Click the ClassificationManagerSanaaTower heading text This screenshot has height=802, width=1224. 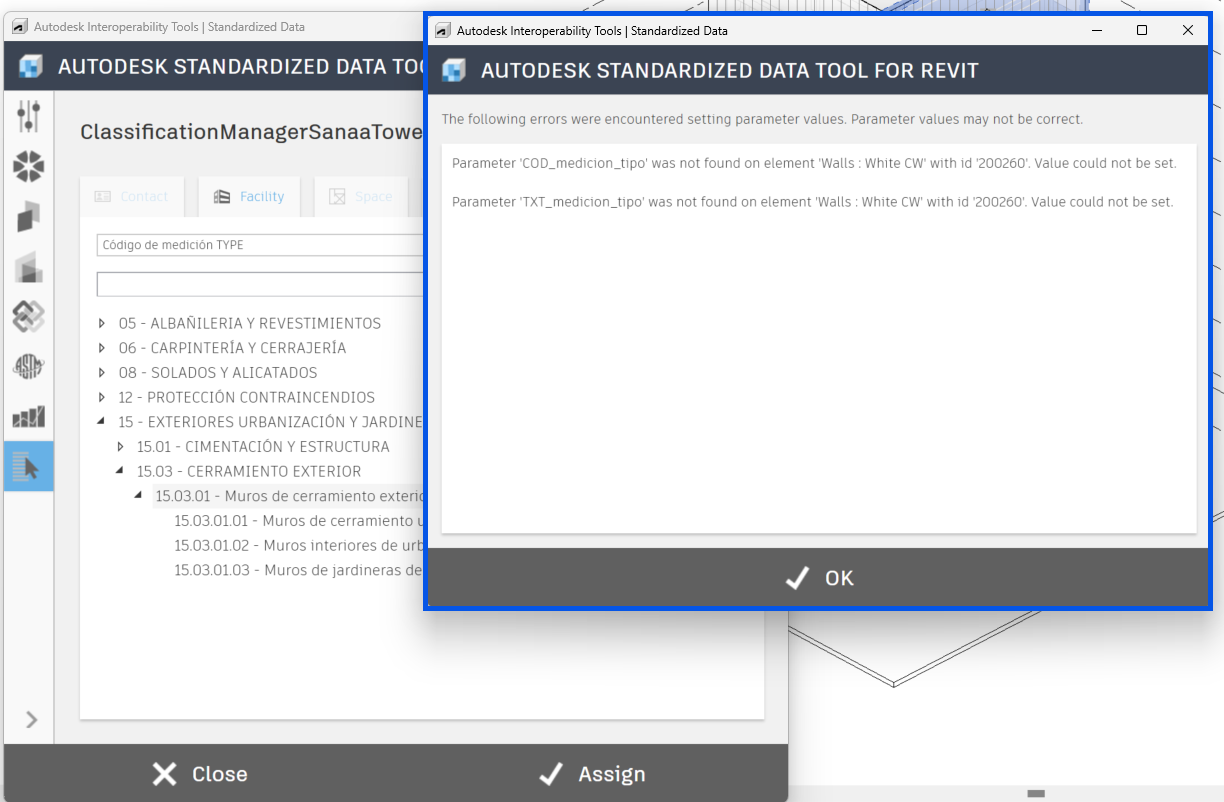click(252, 132)
